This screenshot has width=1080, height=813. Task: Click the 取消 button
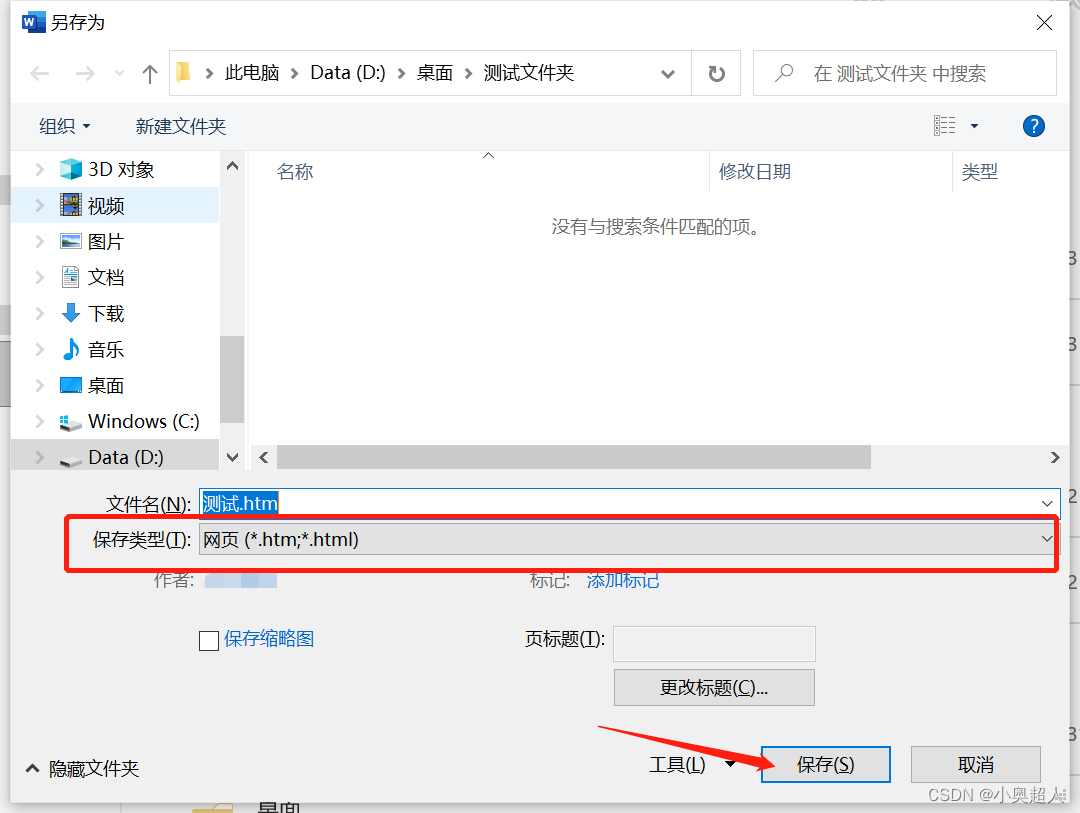click(x=975, y=765)
